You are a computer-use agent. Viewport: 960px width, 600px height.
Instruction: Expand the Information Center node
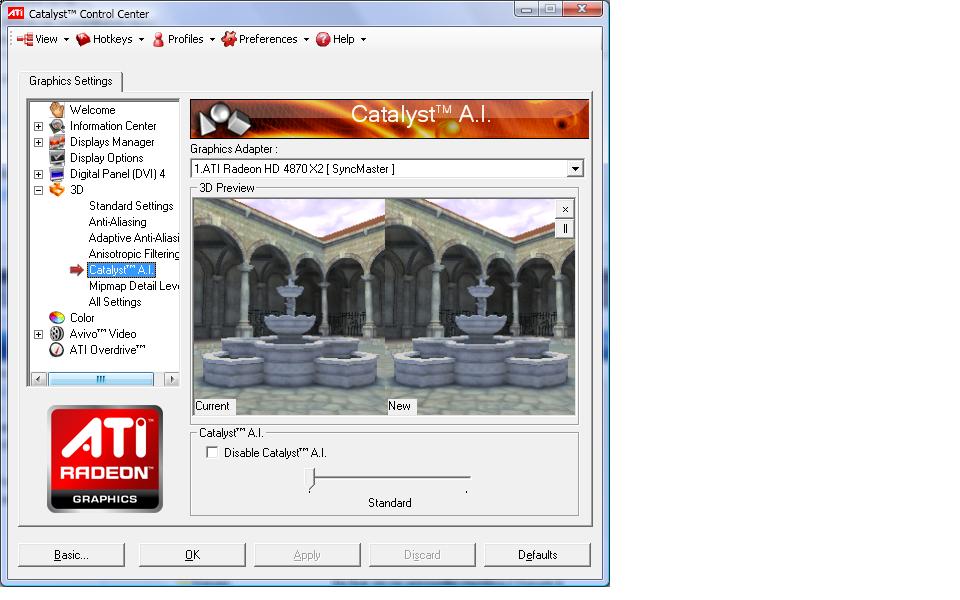[39, 126]
